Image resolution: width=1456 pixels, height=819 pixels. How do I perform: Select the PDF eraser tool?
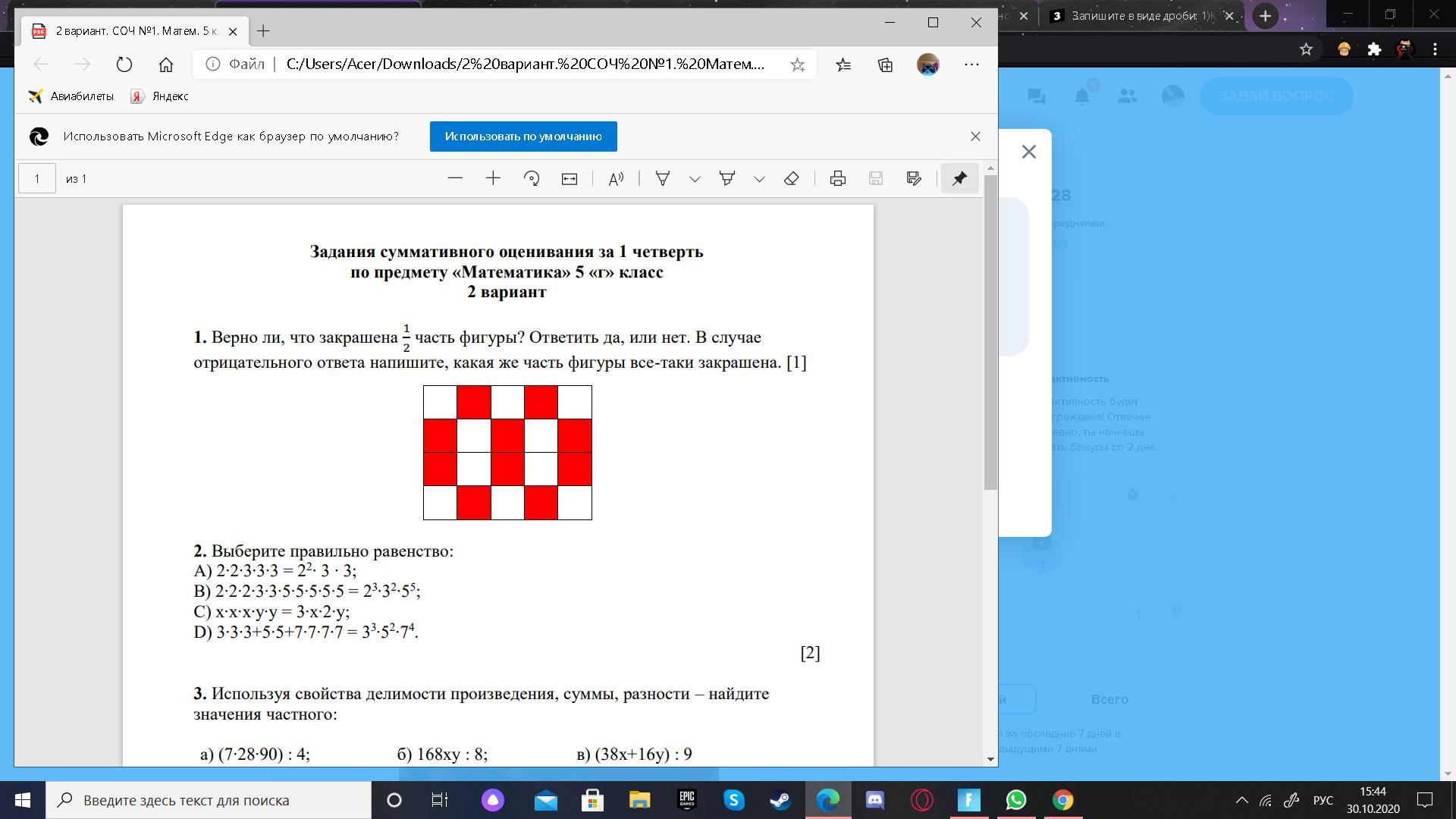click(x=792, y=179)
